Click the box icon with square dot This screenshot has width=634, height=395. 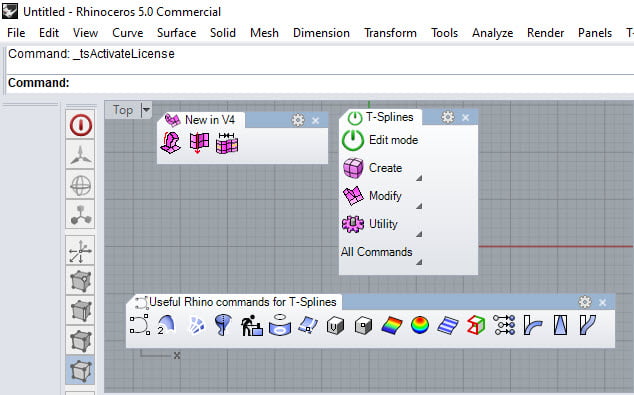pos(363,325)
